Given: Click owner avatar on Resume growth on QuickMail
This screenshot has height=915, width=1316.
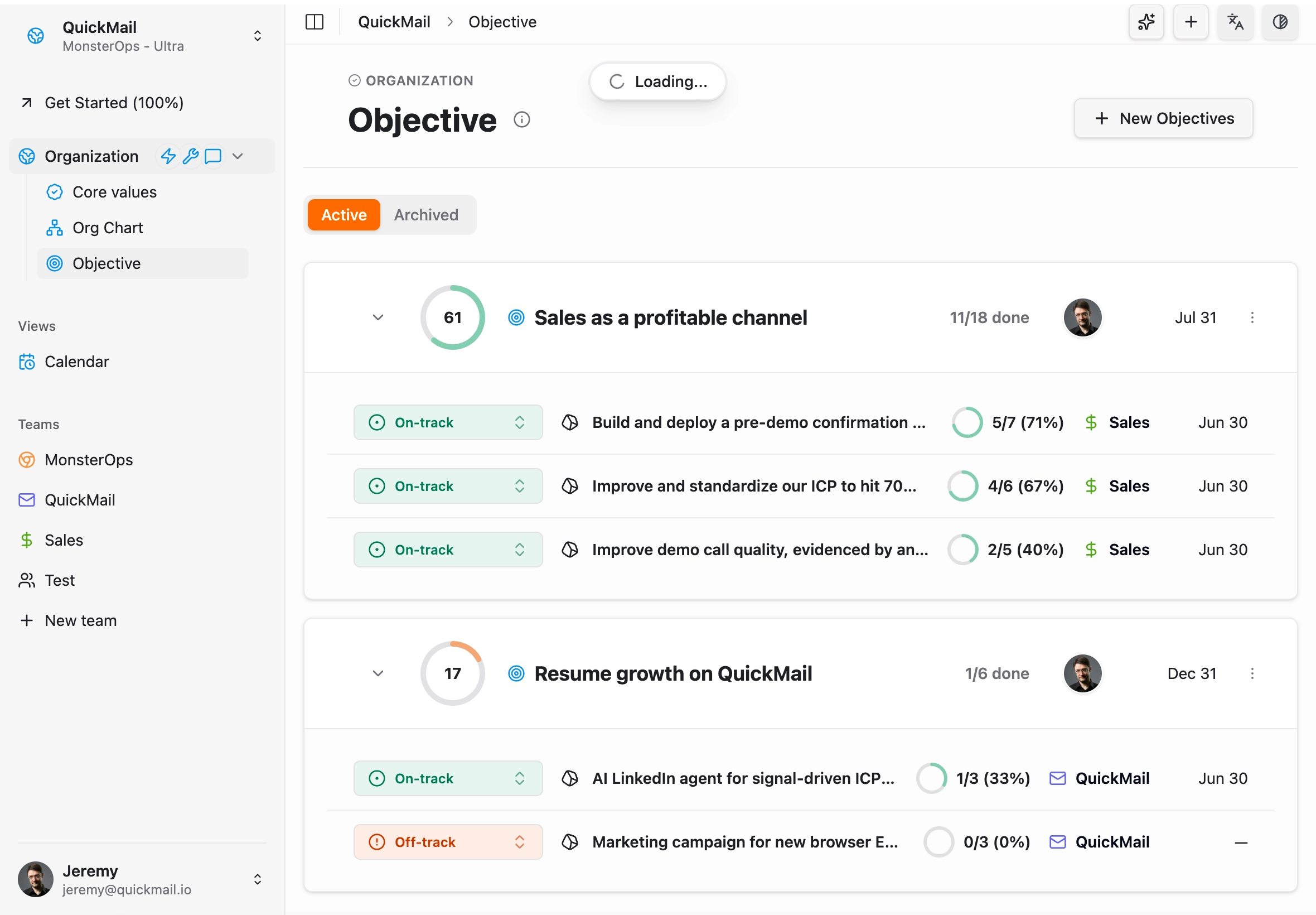Looking at the screenshot, I should click(x=1082, y=673).
